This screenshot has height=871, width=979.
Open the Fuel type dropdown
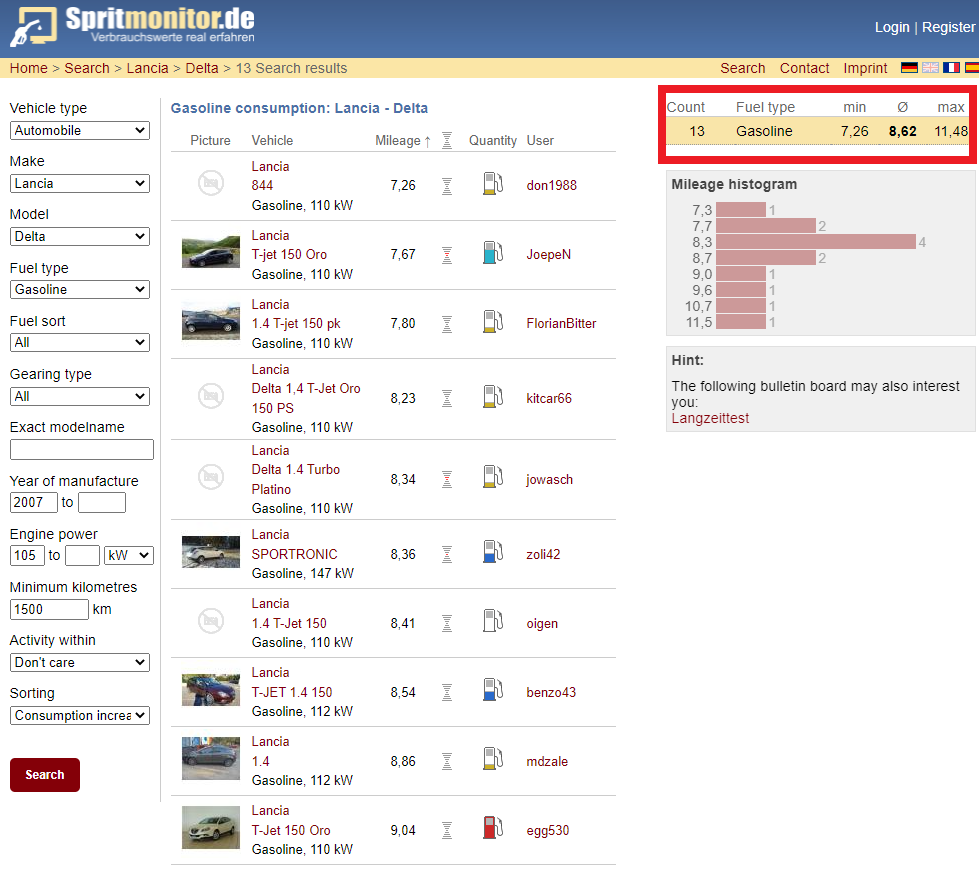pyautogui.click(x=80, y=290)
